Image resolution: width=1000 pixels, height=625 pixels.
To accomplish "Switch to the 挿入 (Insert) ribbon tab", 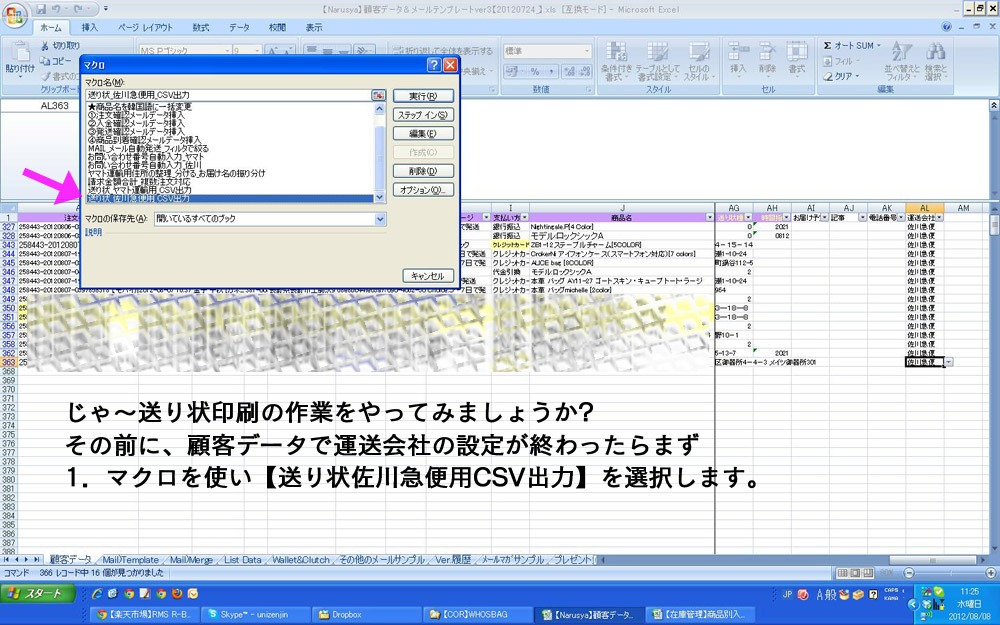I will (89, 27).
